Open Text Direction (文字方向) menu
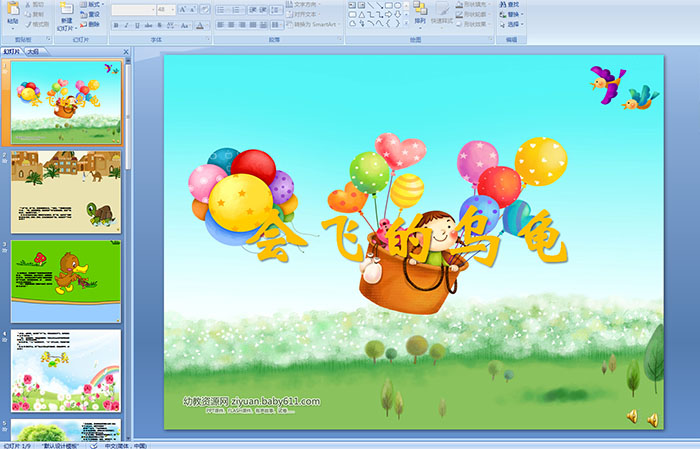The width and height of the screenshot is (700, 449). [x=304, y=4]
